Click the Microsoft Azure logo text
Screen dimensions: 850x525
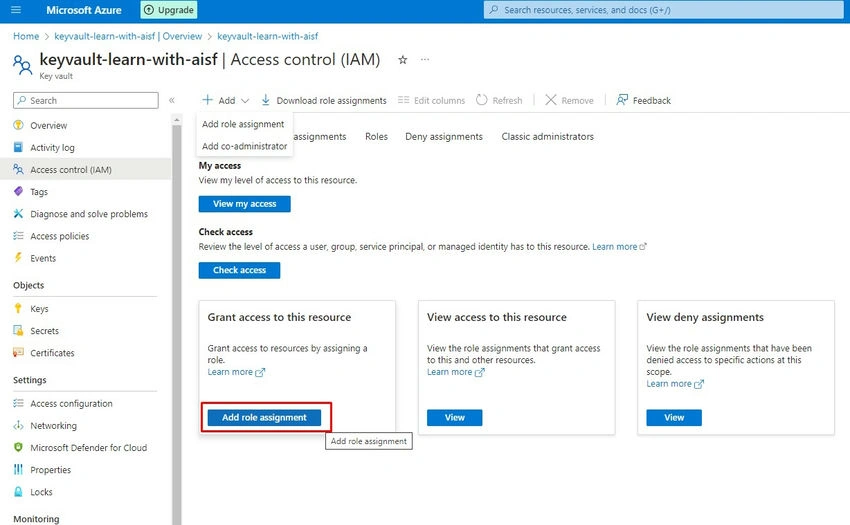click(x=83, y=10)
